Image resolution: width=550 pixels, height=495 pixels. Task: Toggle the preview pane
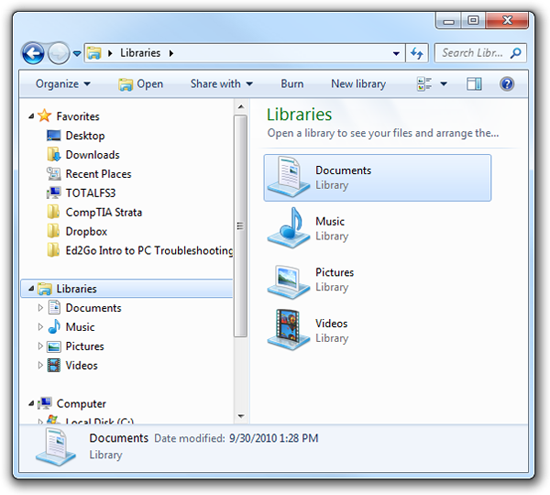pyautogui.click(x=474, y=84)
